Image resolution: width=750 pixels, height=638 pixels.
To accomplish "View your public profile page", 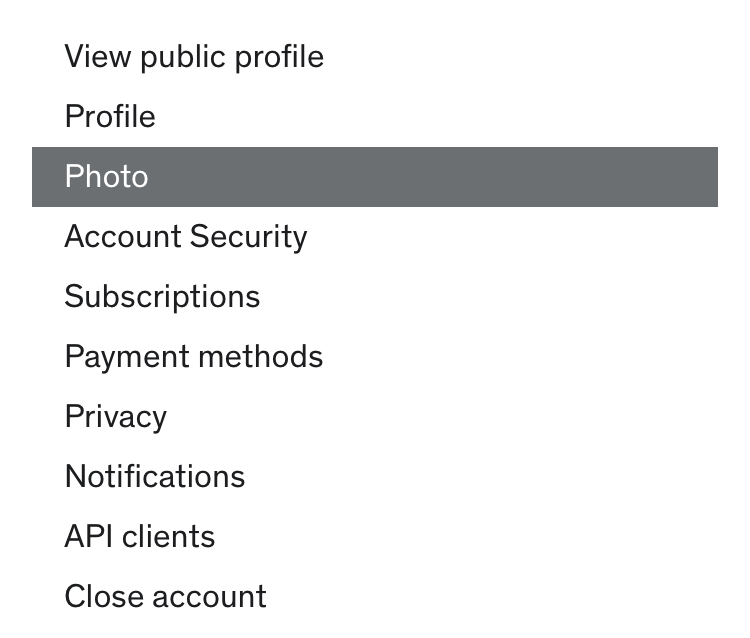I will [x=194, y=57].
